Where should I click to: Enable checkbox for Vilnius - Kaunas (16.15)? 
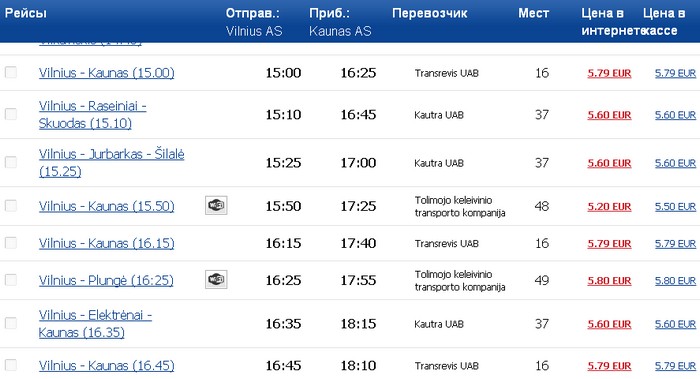coord(11,243)
